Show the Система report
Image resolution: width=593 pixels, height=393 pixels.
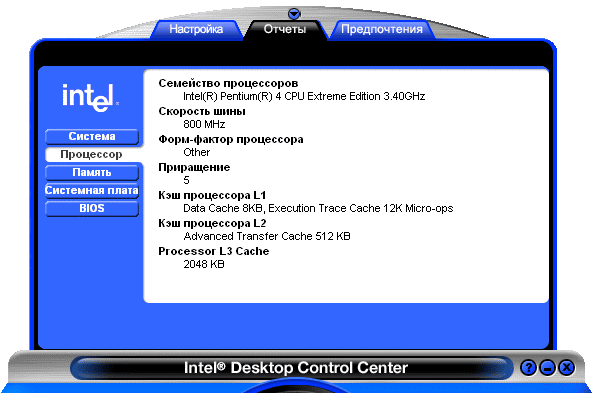(x=92, y=137)
